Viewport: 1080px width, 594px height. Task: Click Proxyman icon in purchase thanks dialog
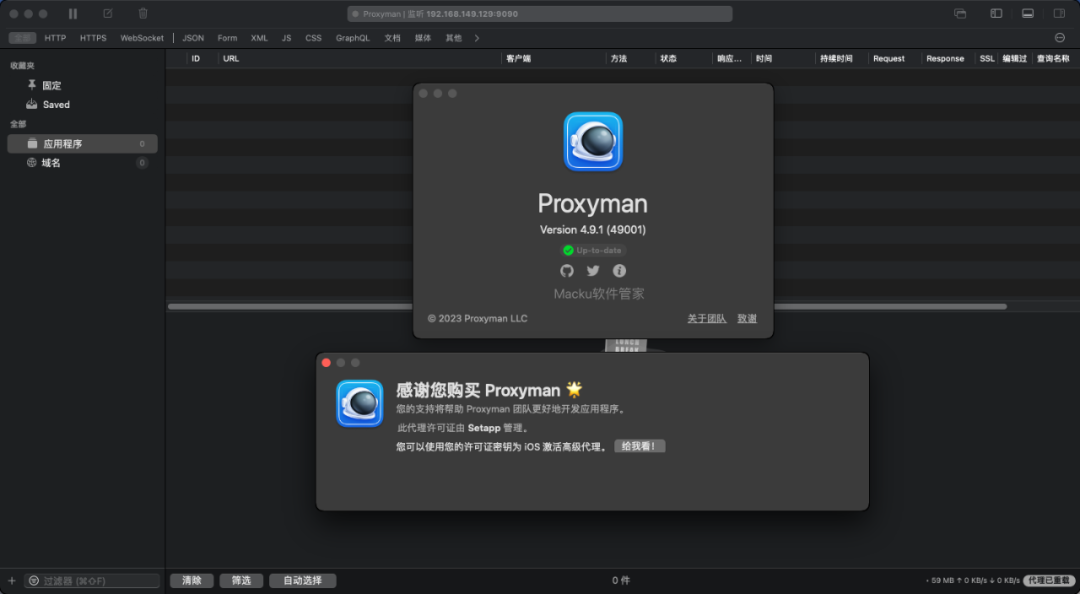tap(360, 403)
